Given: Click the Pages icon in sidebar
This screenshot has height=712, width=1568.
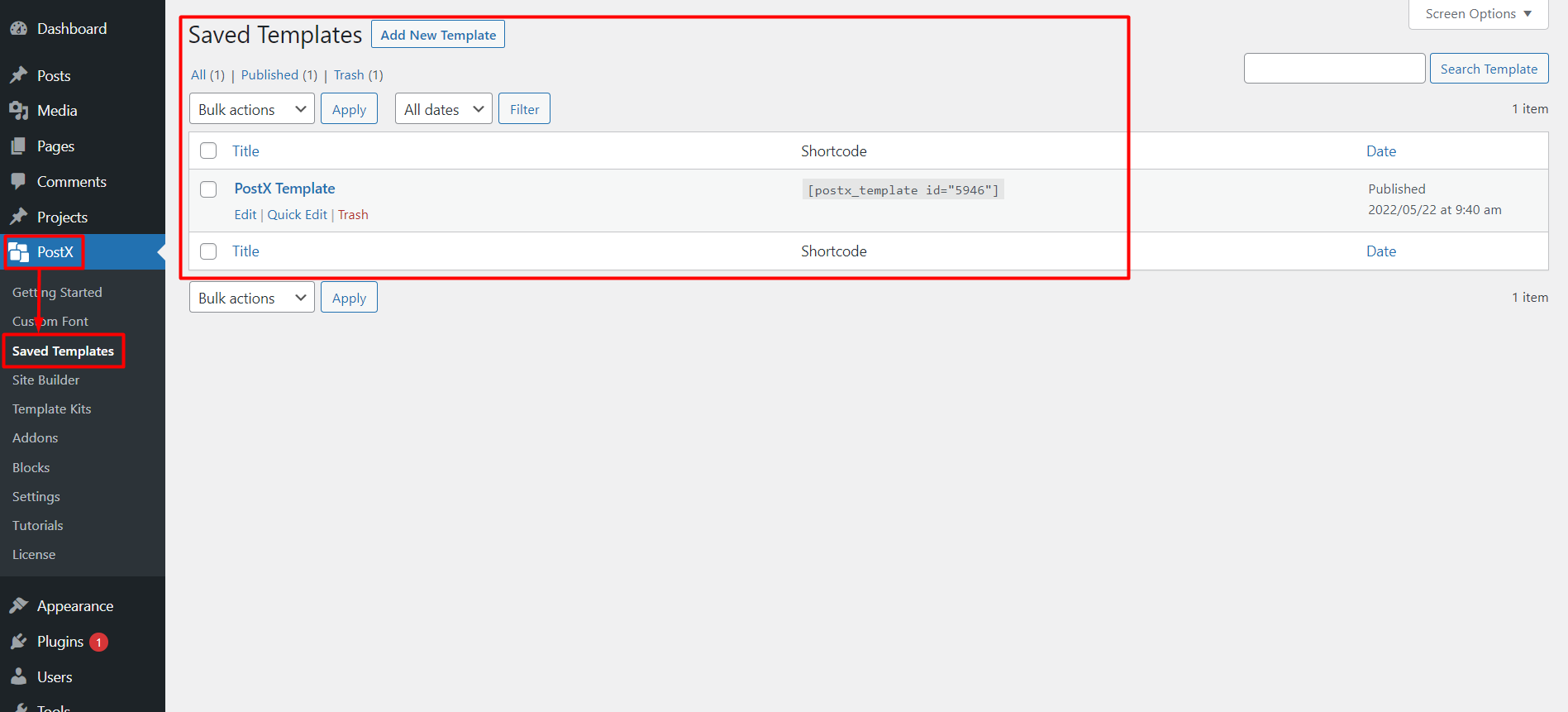Looking at the screenshot, I should pyautogui.click(x=18, y=146).
